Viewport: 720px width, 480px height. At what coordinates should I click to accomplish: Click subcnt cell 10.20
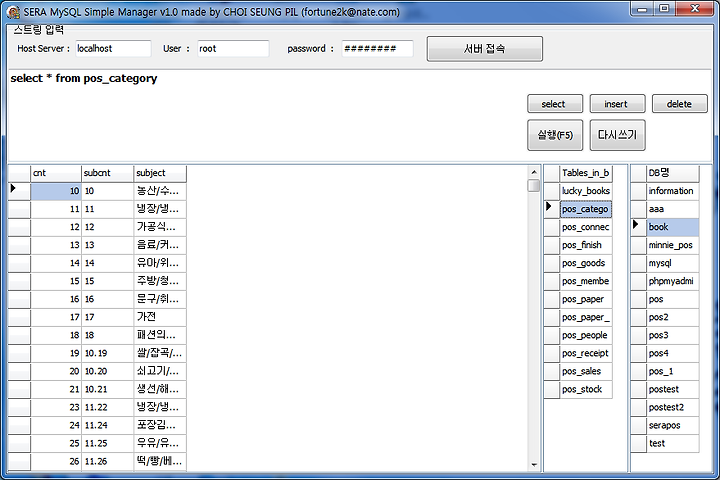tap(107, 371)
